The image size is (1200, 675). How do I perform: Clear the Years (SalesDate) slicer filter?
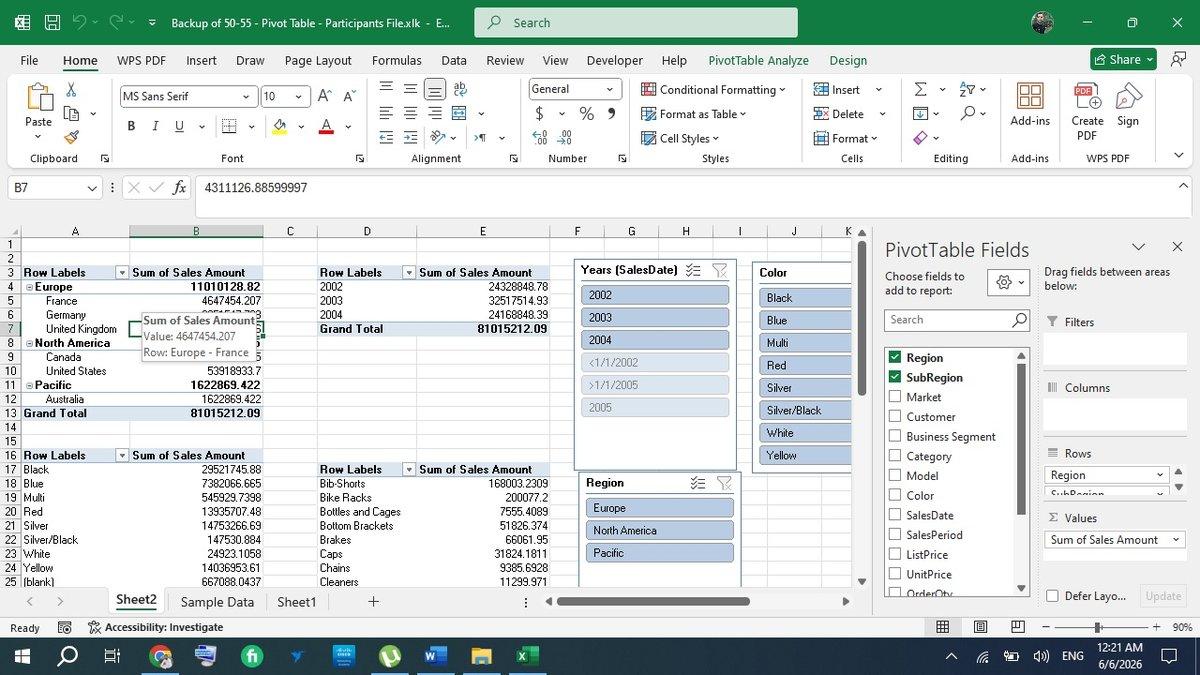tap(719, 270)
